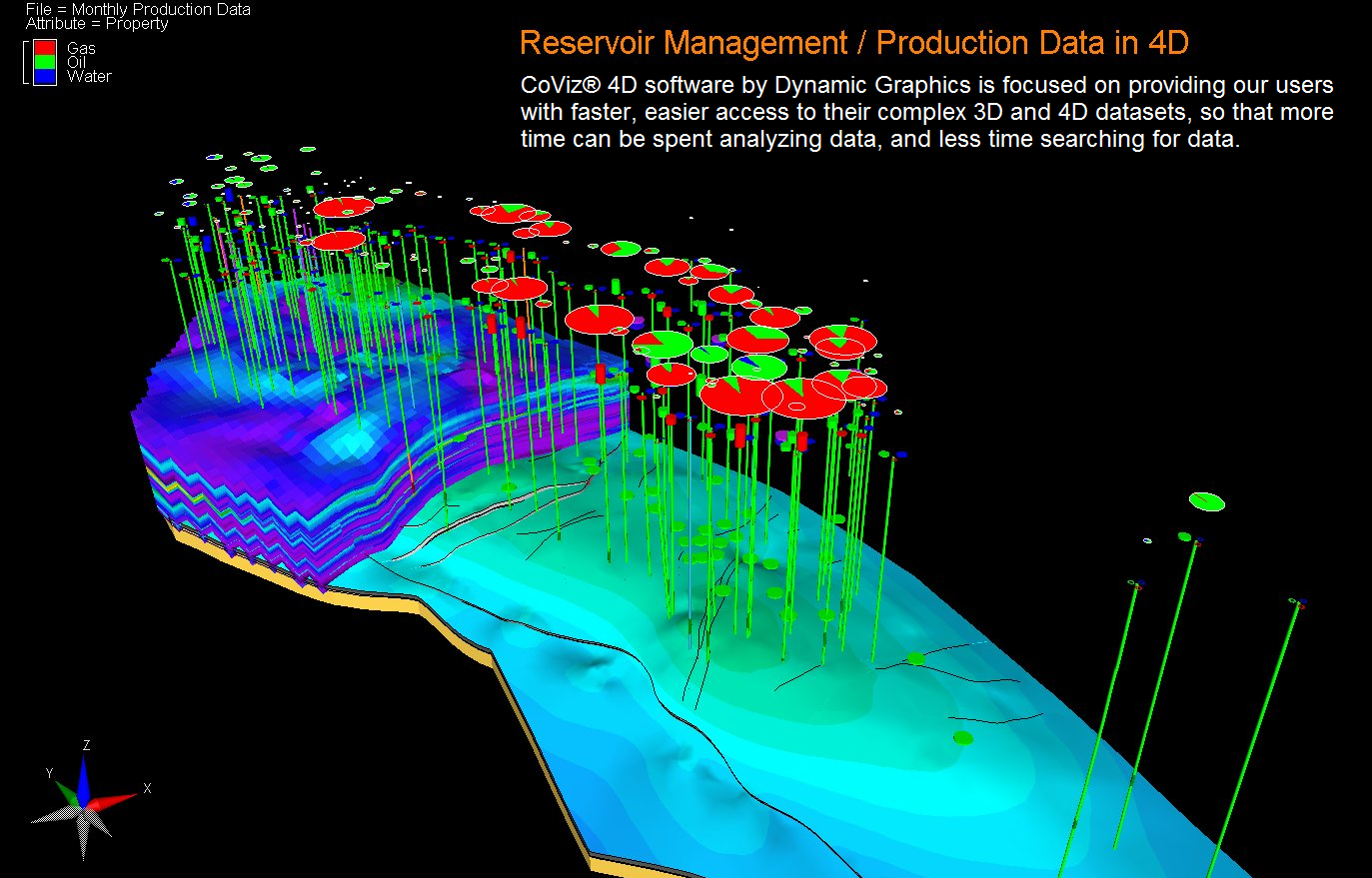Click the 'Gas' legend text label

click(81, 48)
